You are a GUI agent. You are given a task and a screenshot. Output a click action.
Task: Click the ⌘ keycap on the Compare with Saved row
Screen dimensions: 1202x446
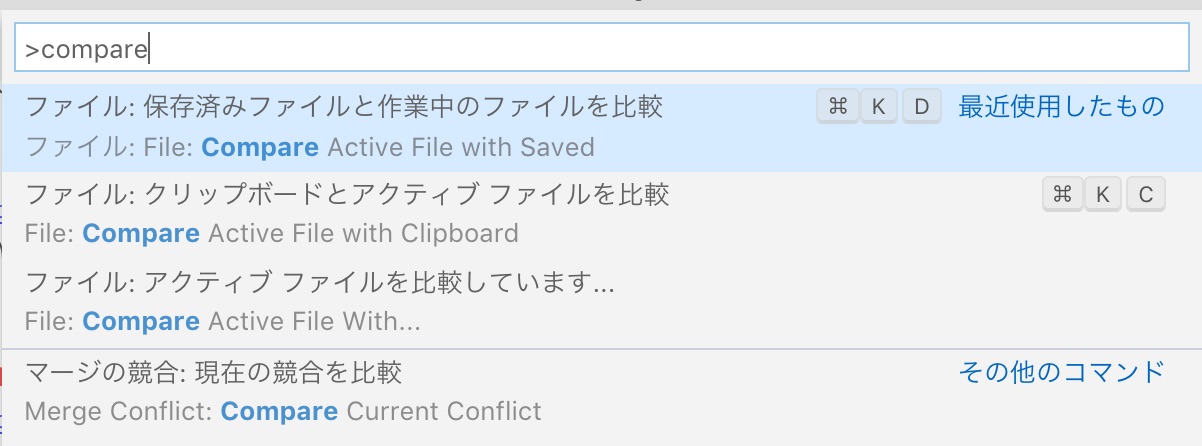tap(838, 106)
